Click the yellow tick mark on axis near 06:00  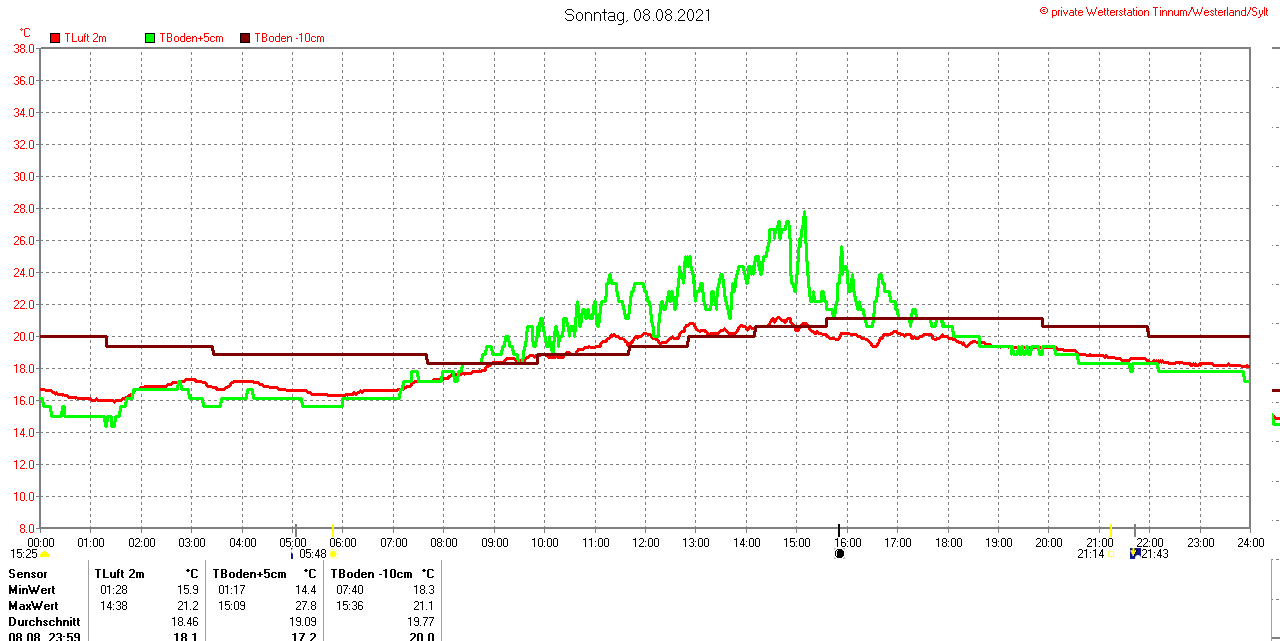[332, 528]
